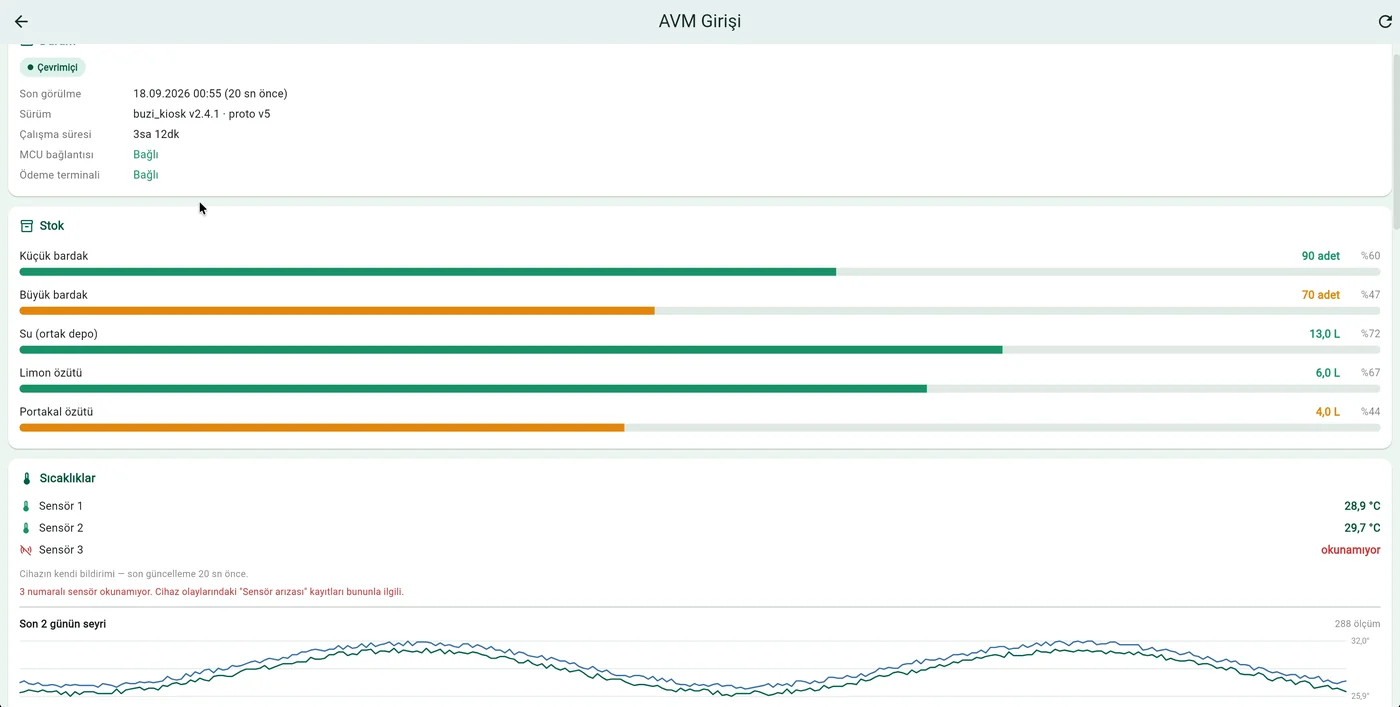Click the Sıcaklıklar section heading

click(x=68, y=478)
